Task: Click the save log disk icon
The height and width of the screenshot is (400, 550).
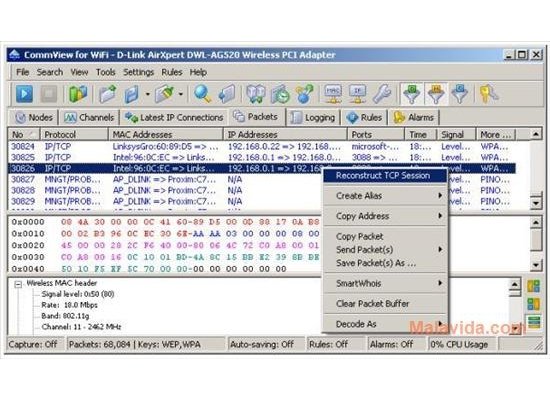Action: coord(132,94)
